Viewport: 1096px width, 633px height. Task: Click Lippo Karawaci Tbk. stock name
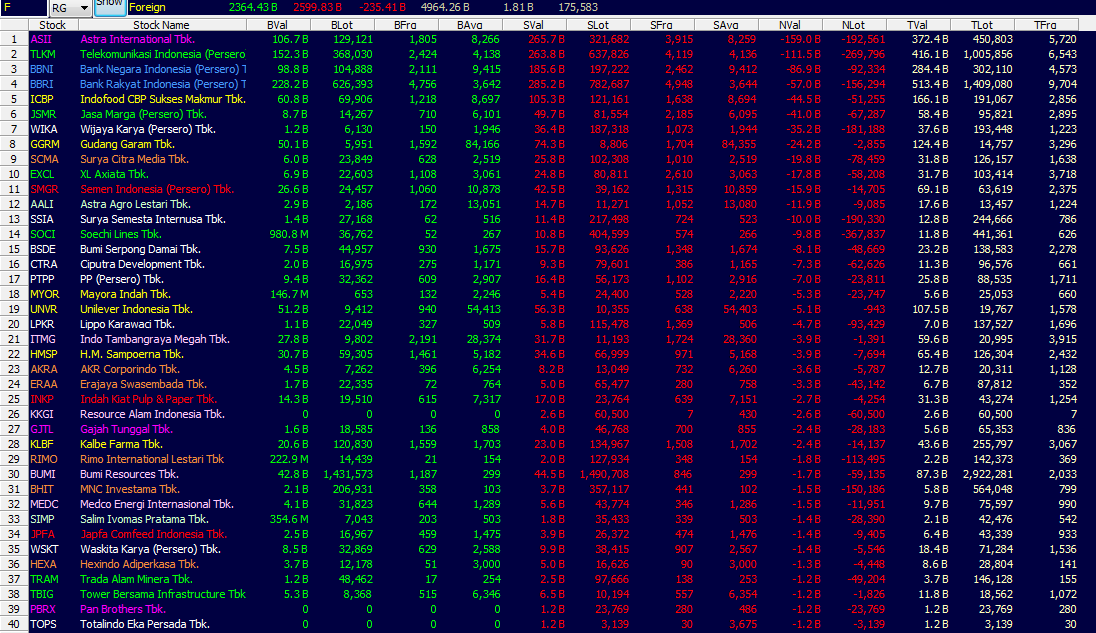point(127,324)
